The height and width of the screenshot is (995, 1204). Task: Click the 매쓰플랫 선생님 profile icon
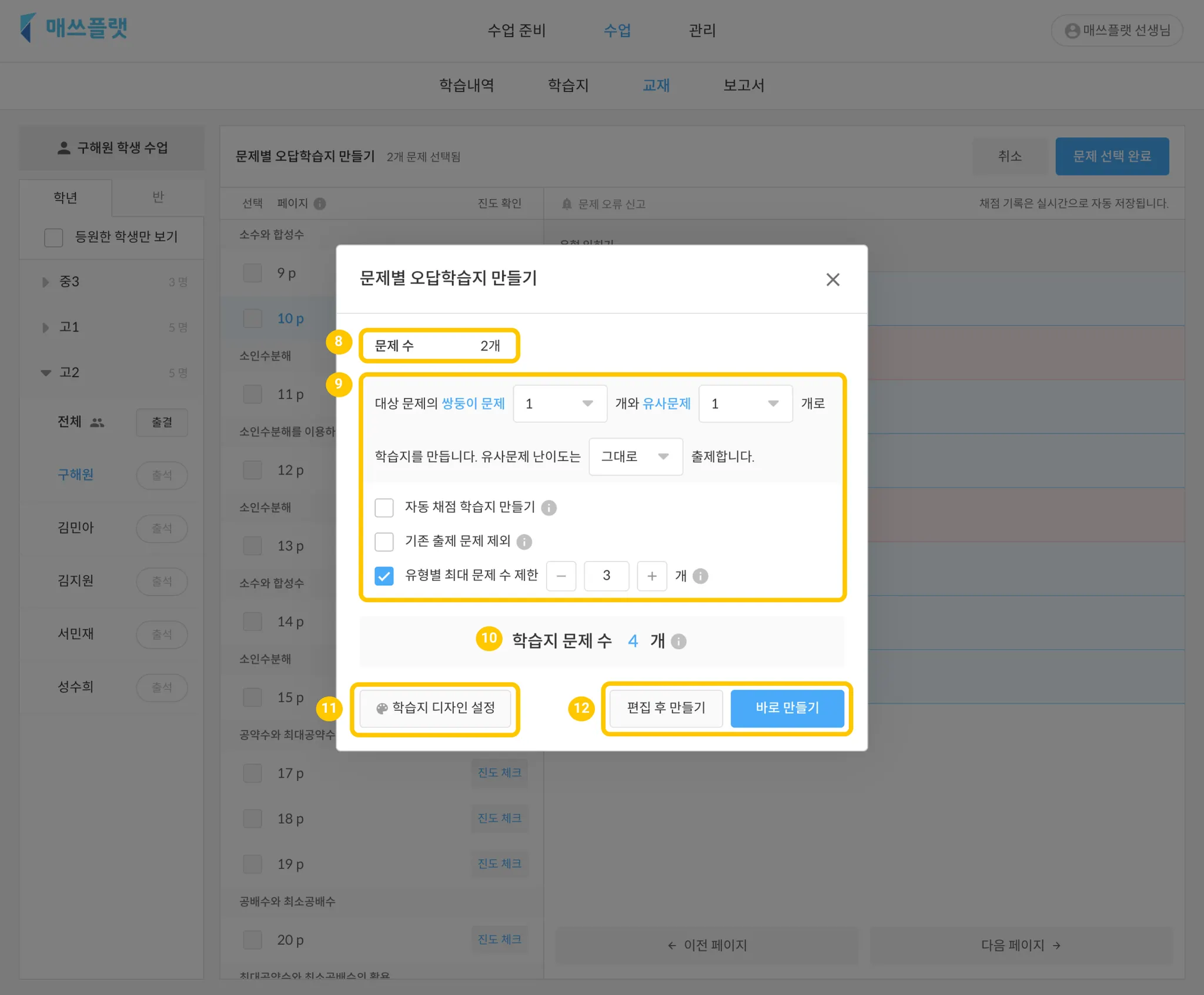(x=1072, y=31)
